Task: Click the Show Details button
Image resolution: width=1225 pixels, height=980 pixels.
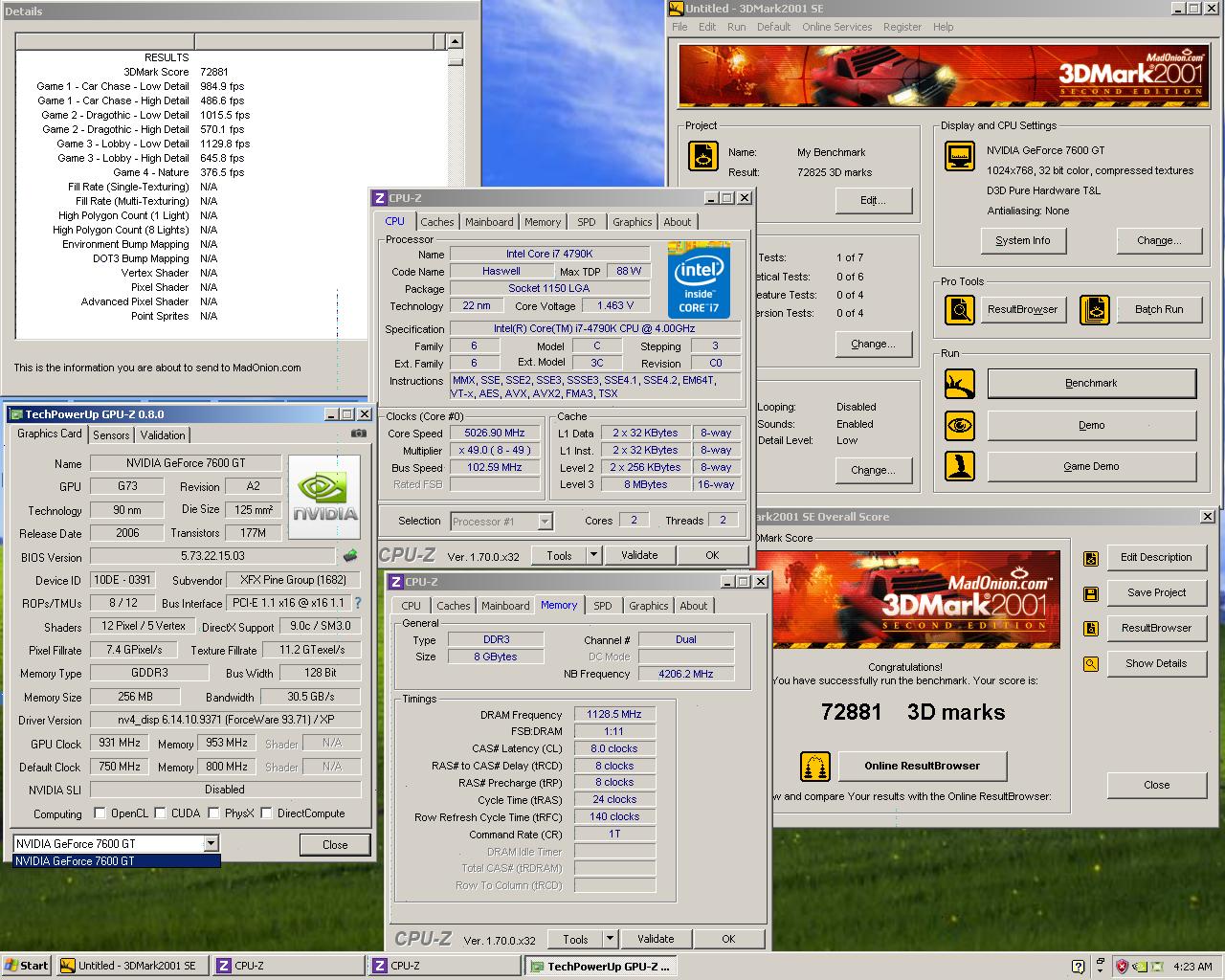Action: 1157,663
